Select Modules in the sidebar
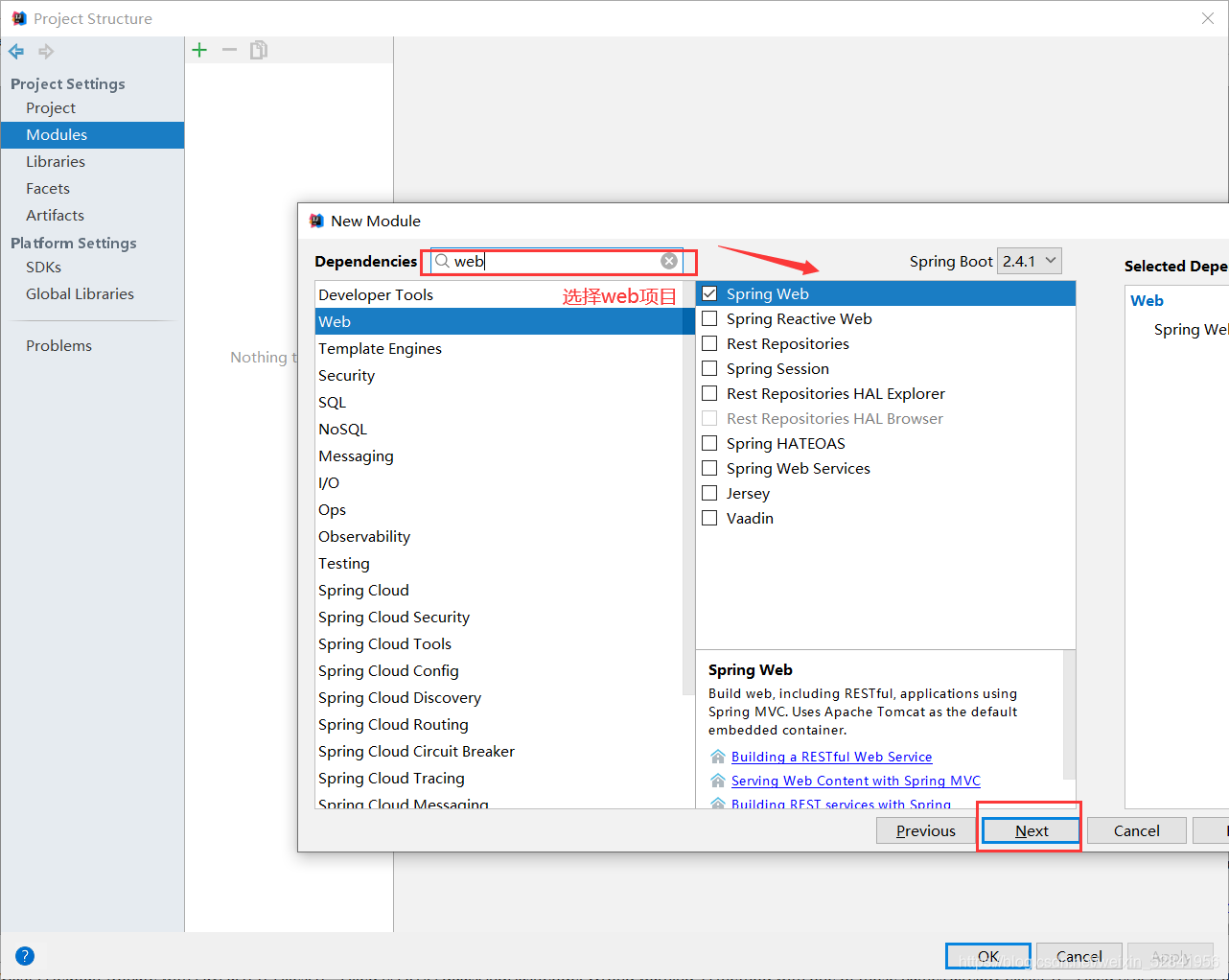This screenshot has height=980, width=1229. (x=92, y=134)
